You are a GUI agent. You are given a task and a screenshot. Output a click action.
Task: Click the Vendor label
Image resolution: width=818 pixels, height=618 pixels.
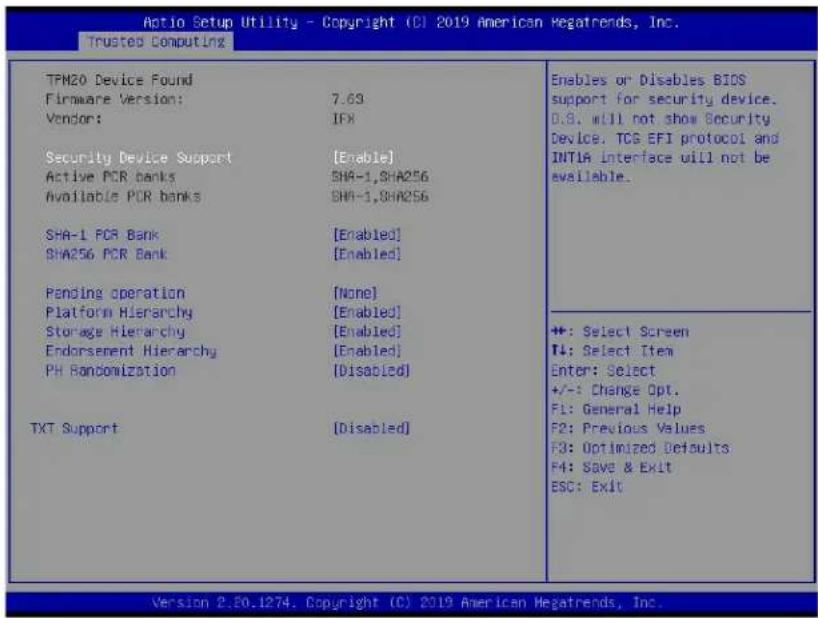pyautogui.click(x=74, y=119)
